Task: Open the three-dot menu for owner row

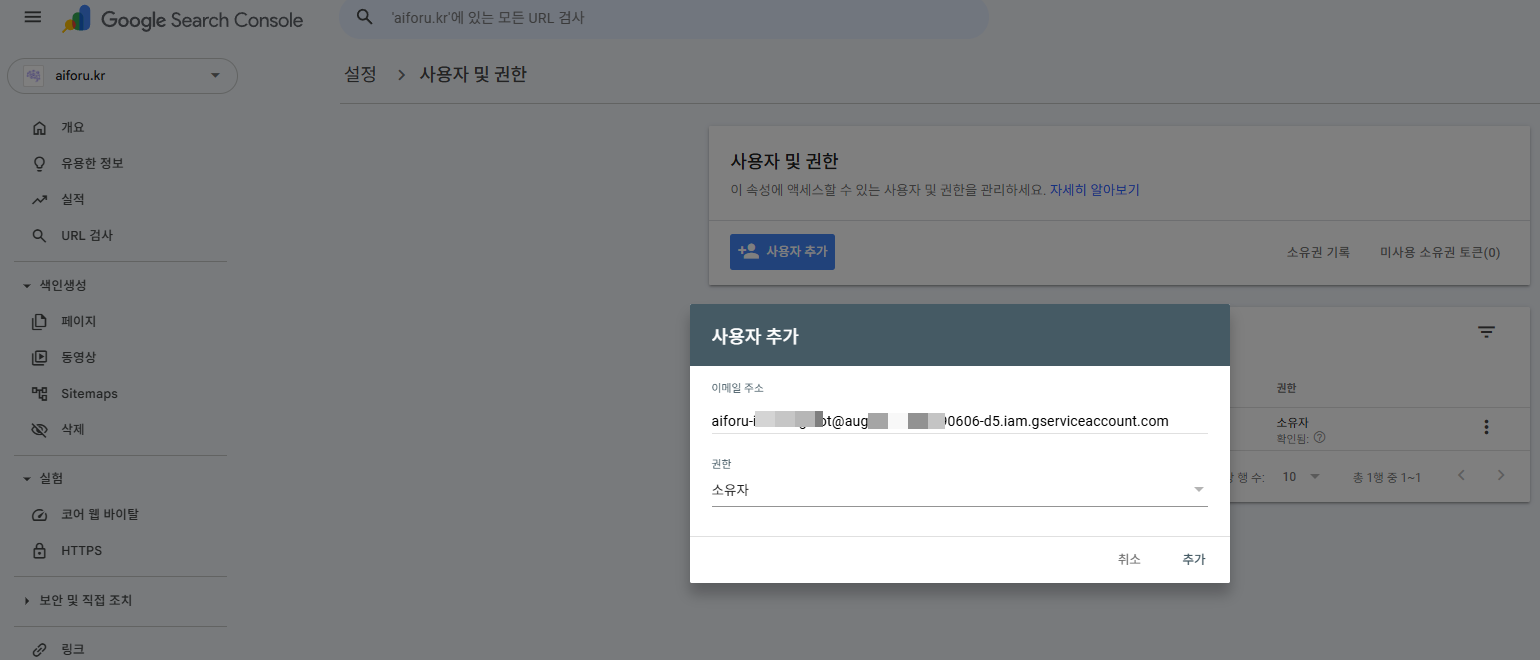Action: (x=1486, y=427)
